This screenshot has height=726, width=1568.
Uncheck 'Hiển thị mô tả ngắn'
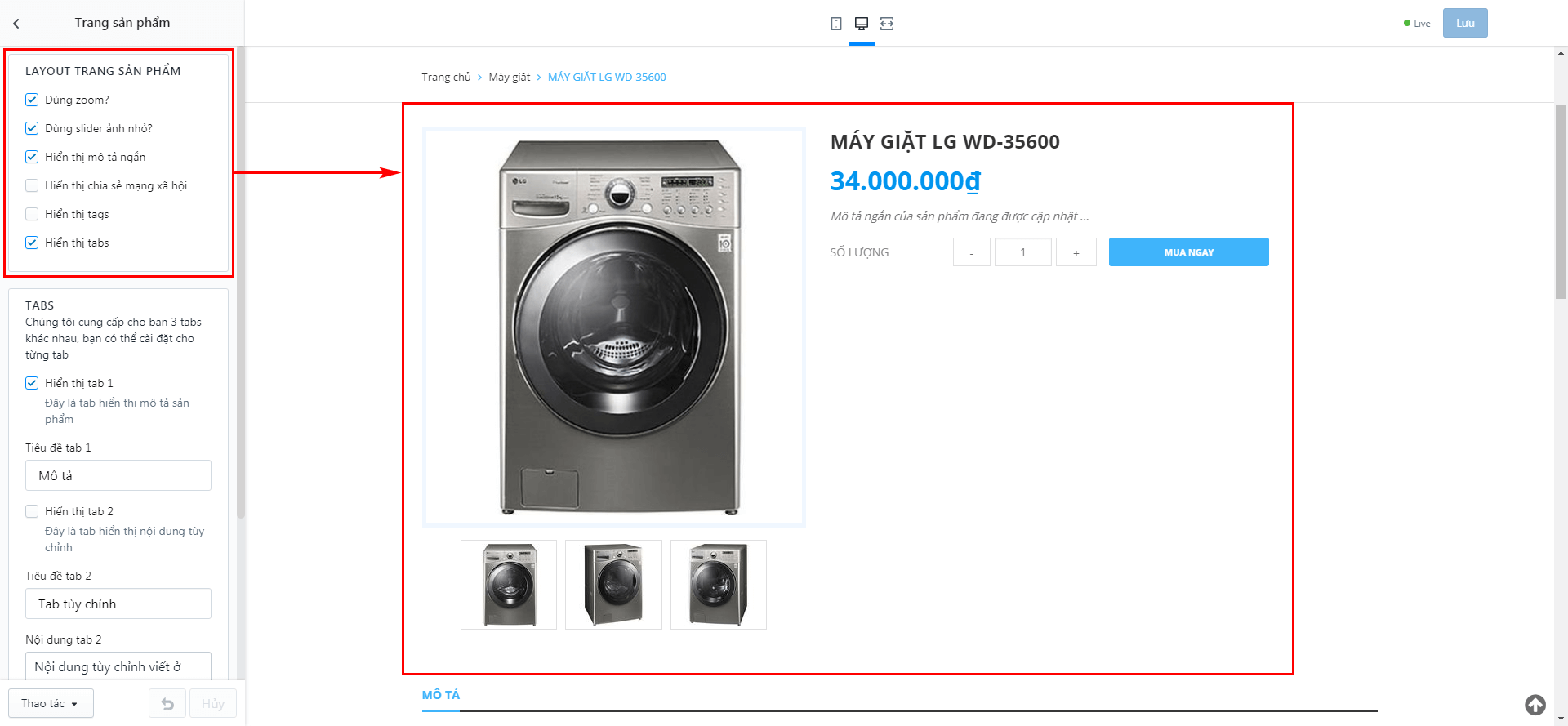[32, 157]
